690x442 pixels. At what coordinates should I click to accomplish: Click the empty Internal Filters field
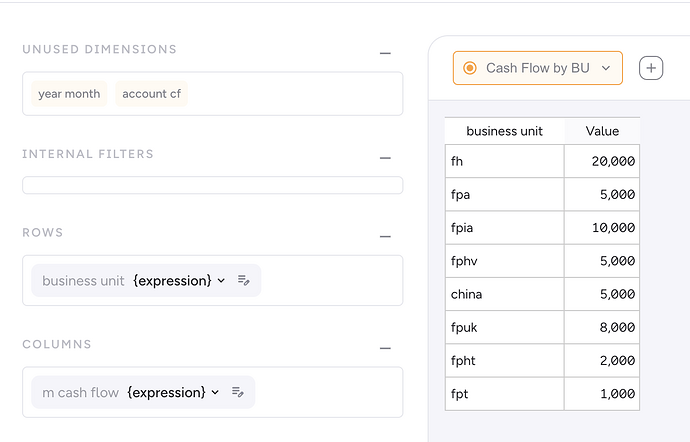(212, 185)
